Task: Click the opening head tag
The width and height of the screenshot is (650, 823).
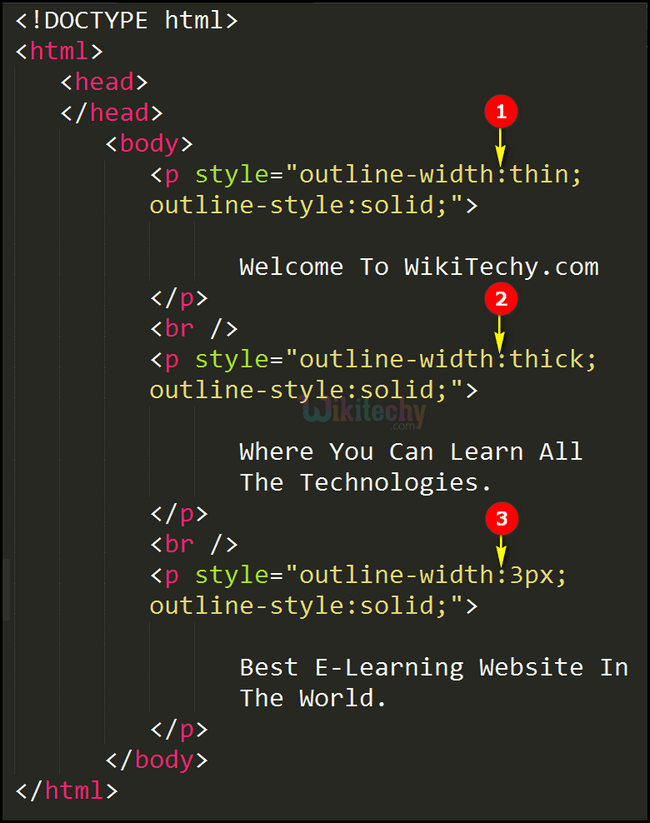Action: pyautogui.click(x=104, y=82)
